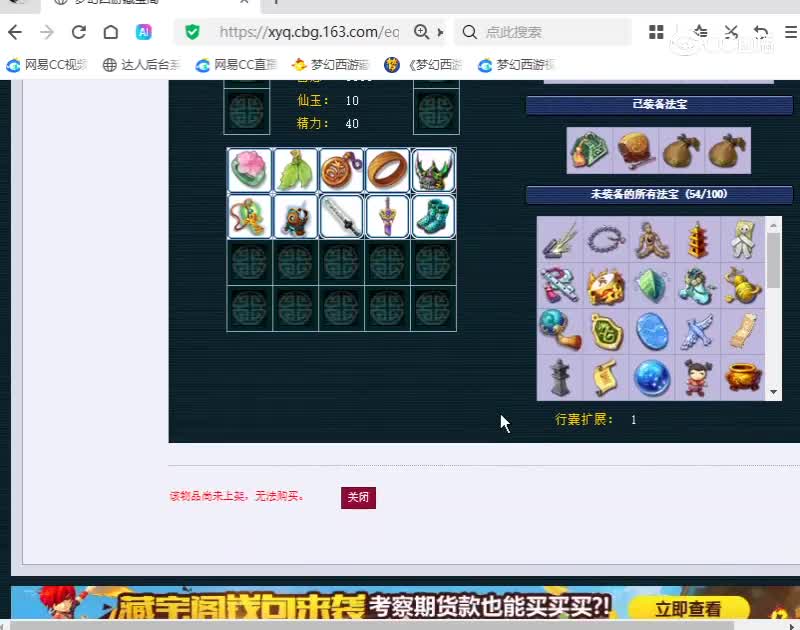Image resolution: width=800 pixels, height=630 pixels.
Task: Select the teal boots item
Action: (433, 216)
